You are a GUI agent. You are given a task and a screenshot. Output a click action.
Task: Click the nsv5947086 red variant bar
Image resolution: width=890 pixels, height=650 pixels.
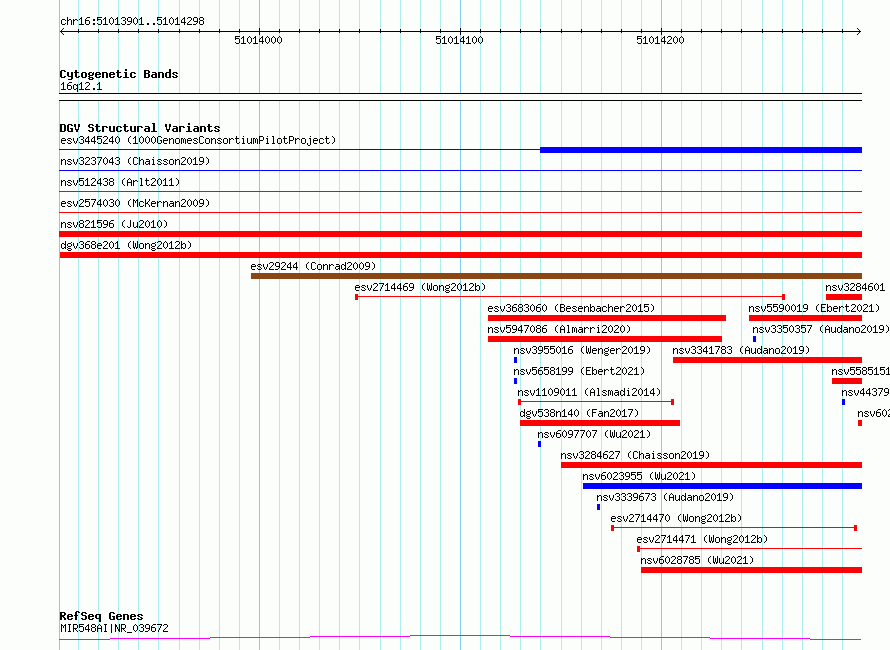pos(604,339)
